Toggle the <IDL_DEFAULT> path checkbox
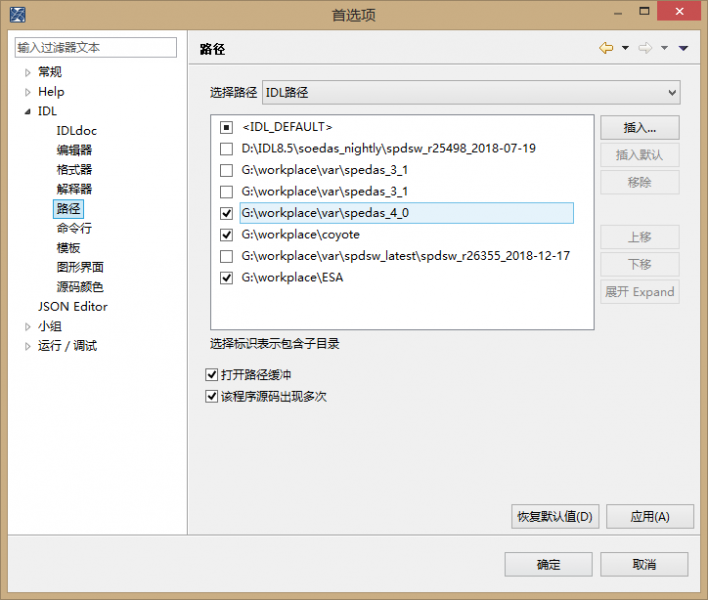The width and height of the screenshot is (708, 600). pos(226,128)
